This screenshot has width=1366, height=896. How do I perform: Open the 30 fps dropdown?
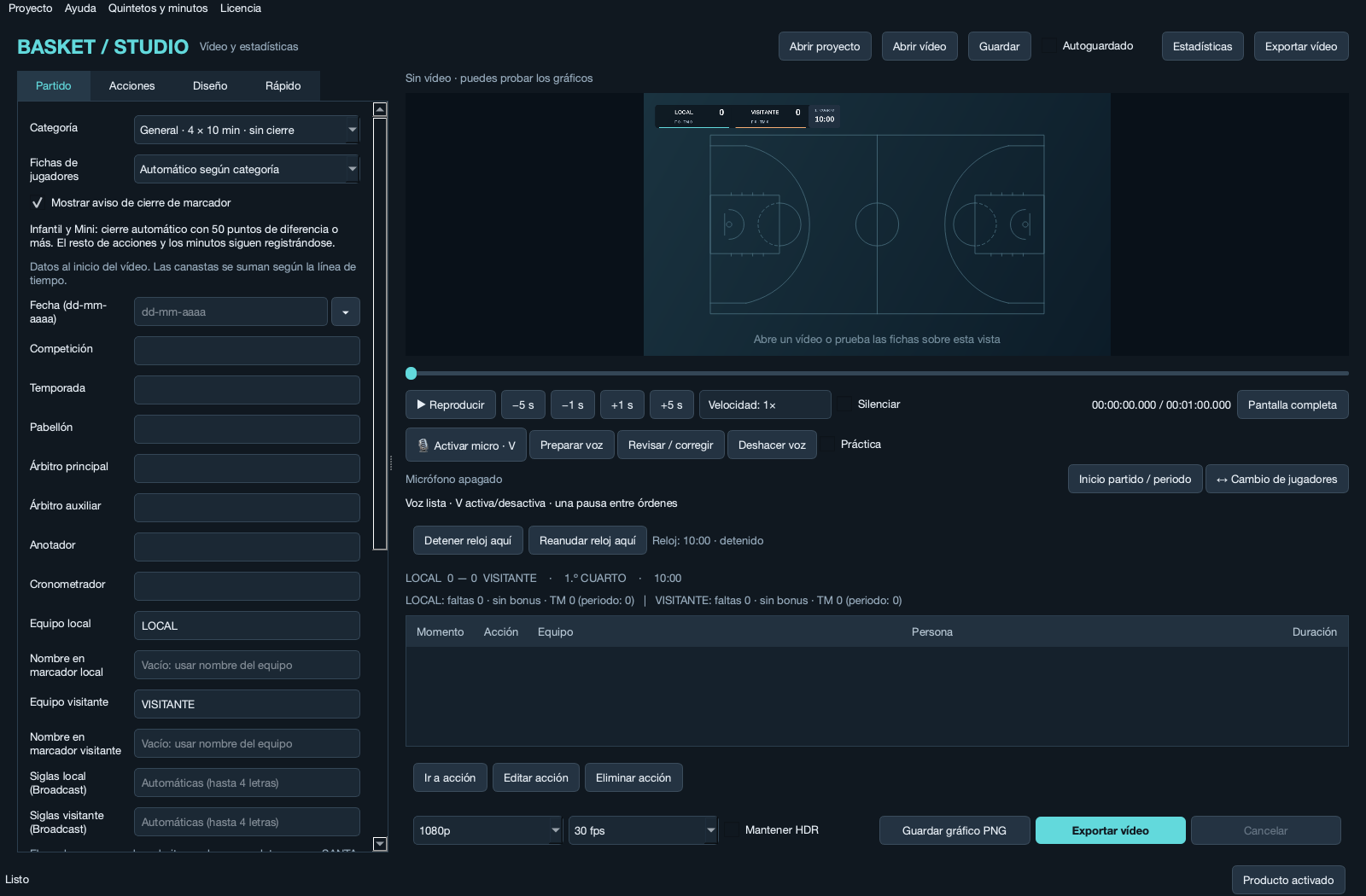[x=643, y=830]
